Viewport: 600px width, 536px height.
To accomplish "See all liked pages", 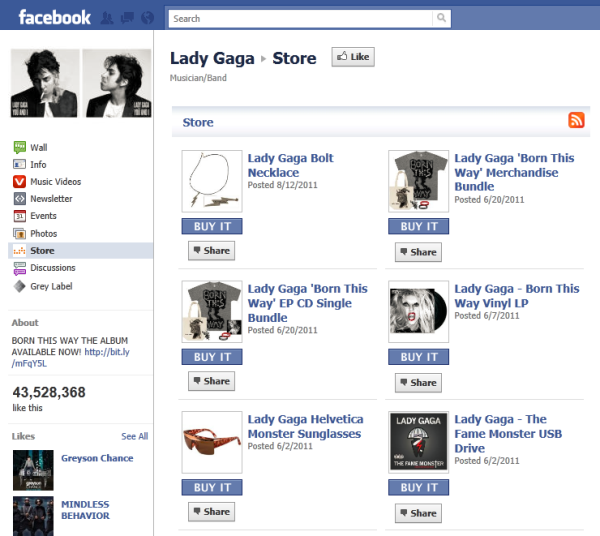I will click(x=134, y=437).
